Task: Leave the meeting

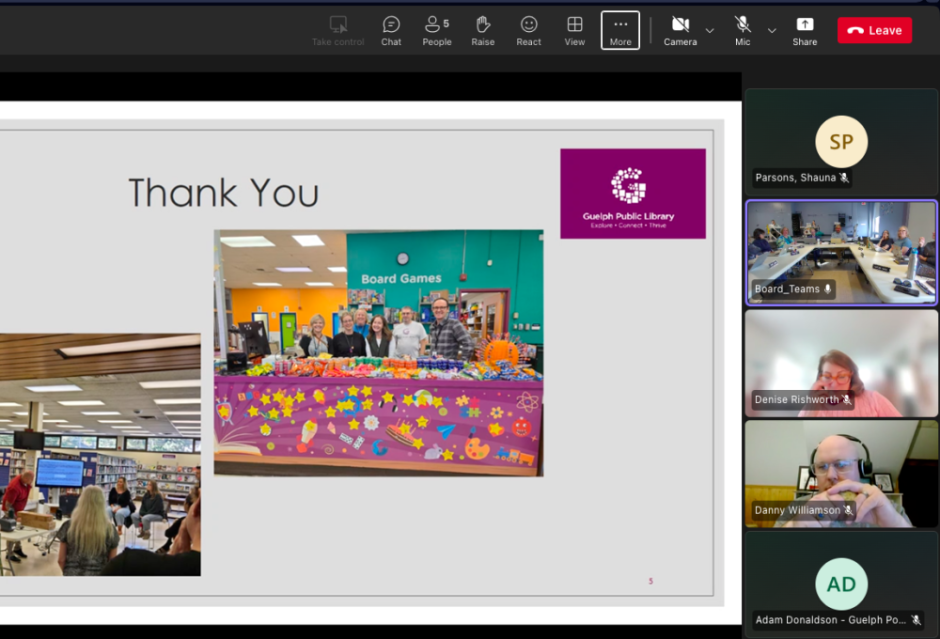Action: click(x=874, y=30)
